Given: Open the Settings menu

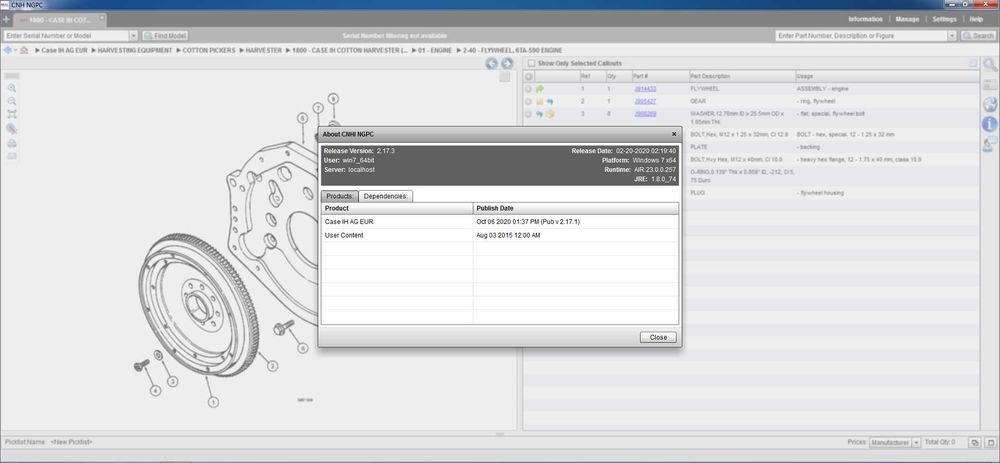Looking at the screenshot, I should point(945,19).
